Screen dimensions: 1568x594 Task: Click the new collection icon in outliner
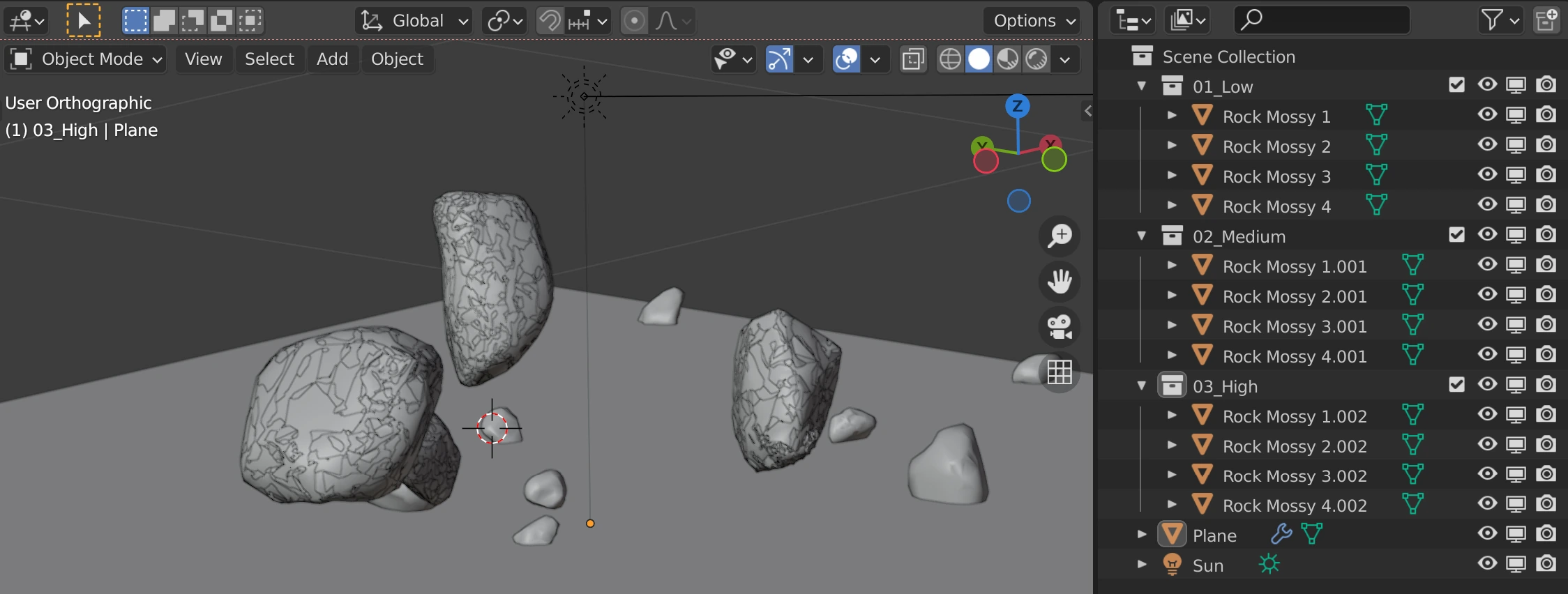tap(1546, 20)
